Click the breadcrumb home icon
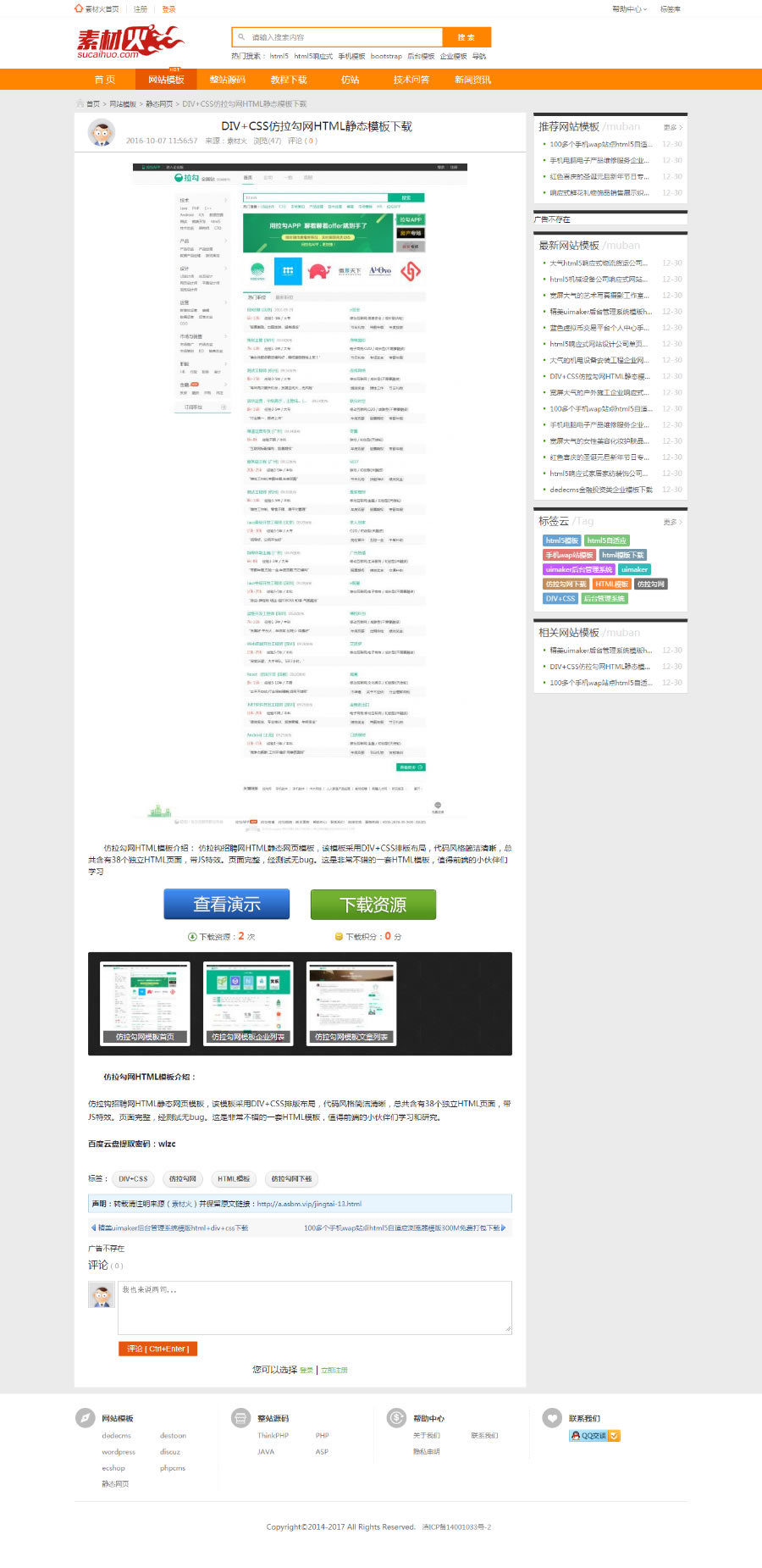Screen dimensions: 762x1568 pos(80,103)
